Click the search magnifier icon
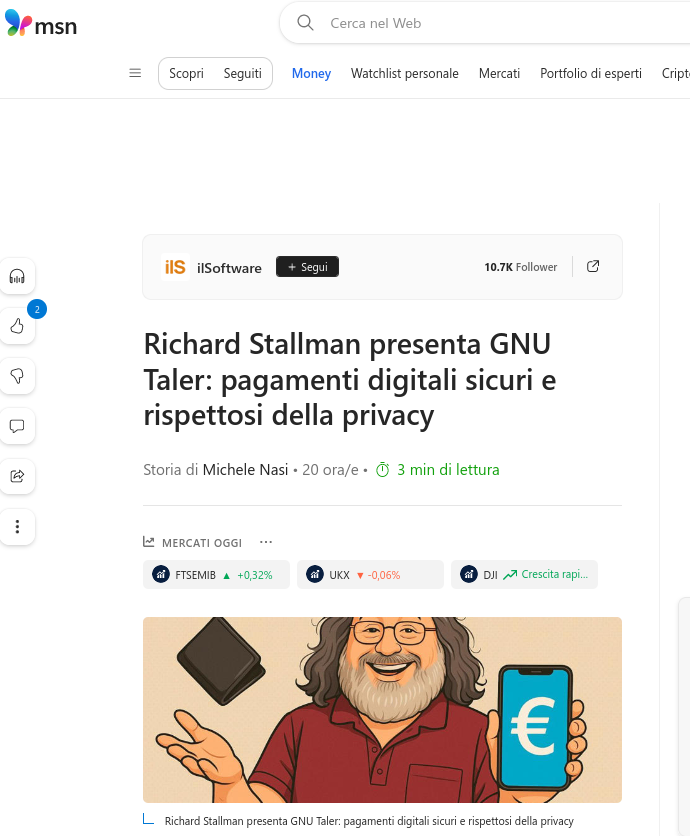Screen dimensions: 690x836 tap(305, 22)
